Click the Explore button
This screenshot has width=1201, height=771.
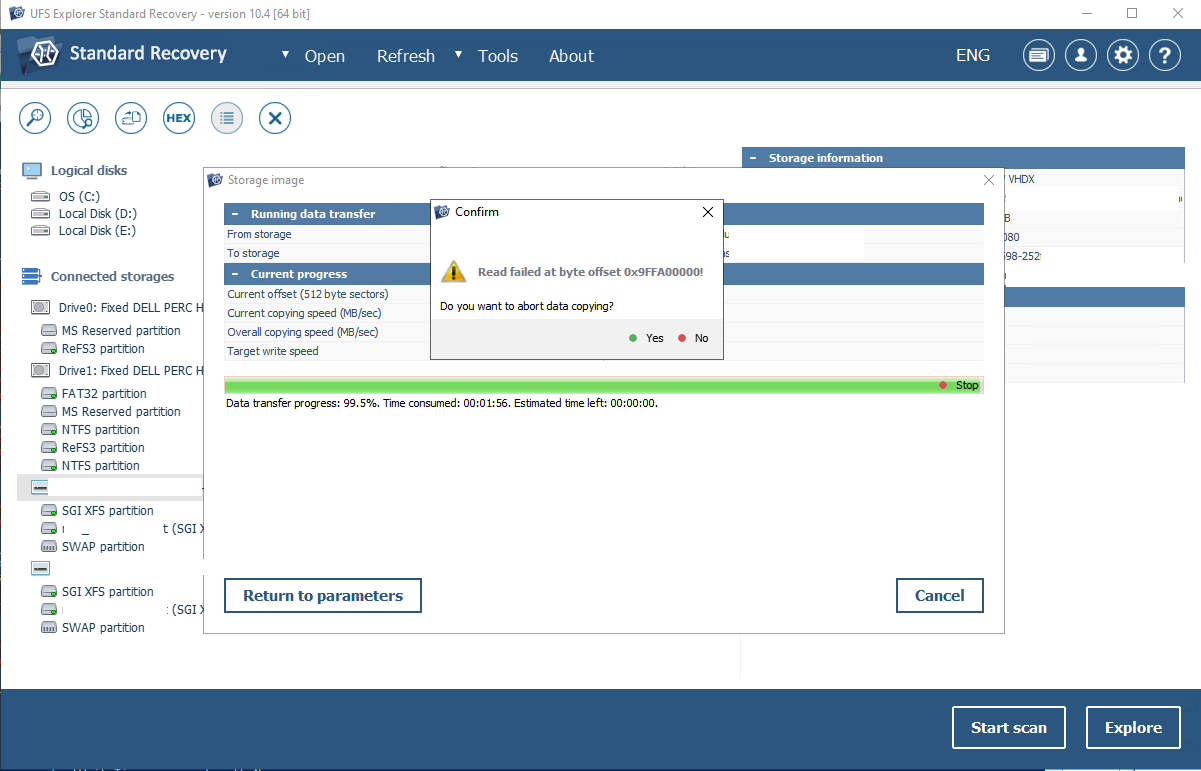(1133, 727)
